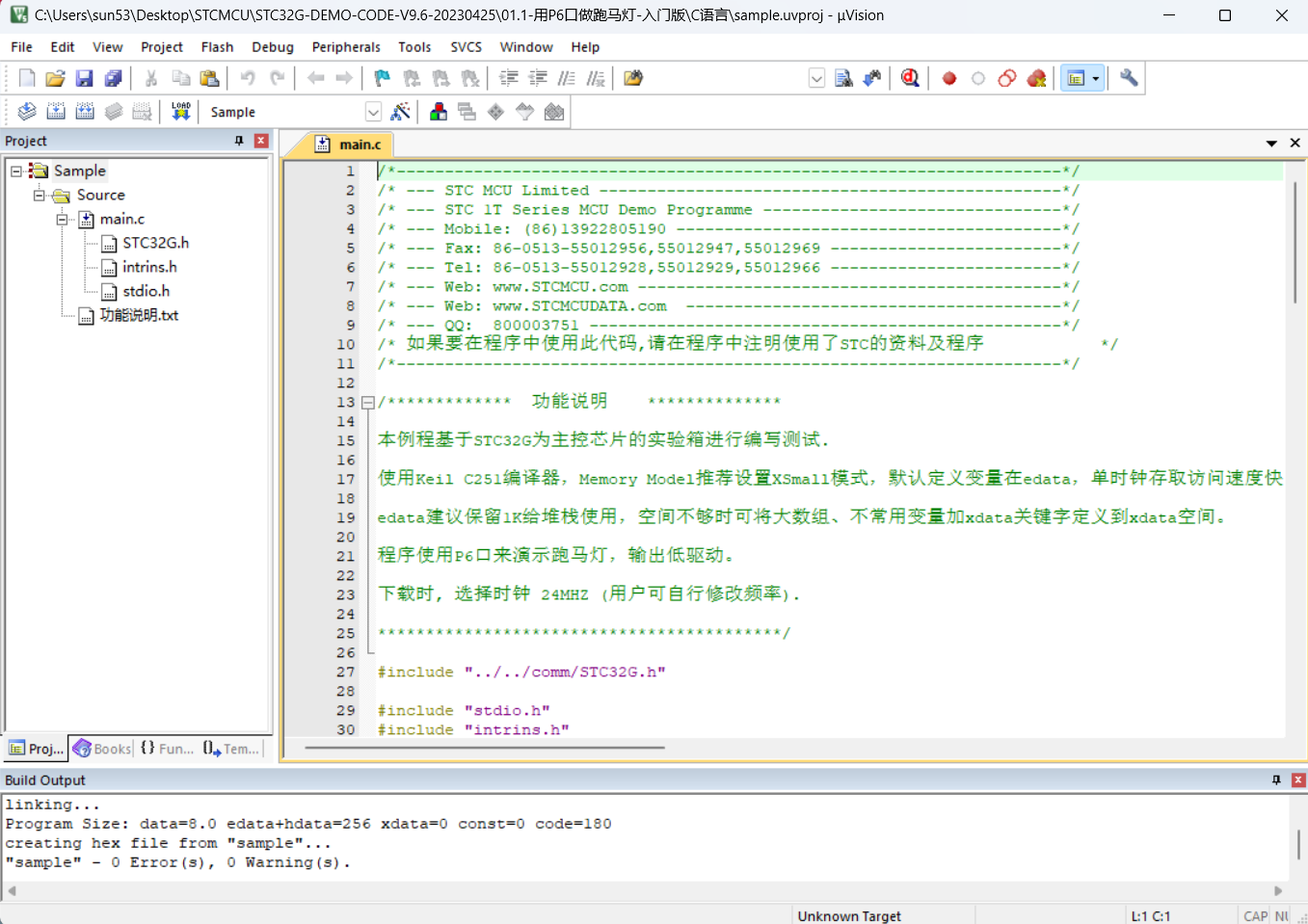Viewport: 1308px width, 924px height.
Task: Click the Open file folder icon
Action: [56, 78]
